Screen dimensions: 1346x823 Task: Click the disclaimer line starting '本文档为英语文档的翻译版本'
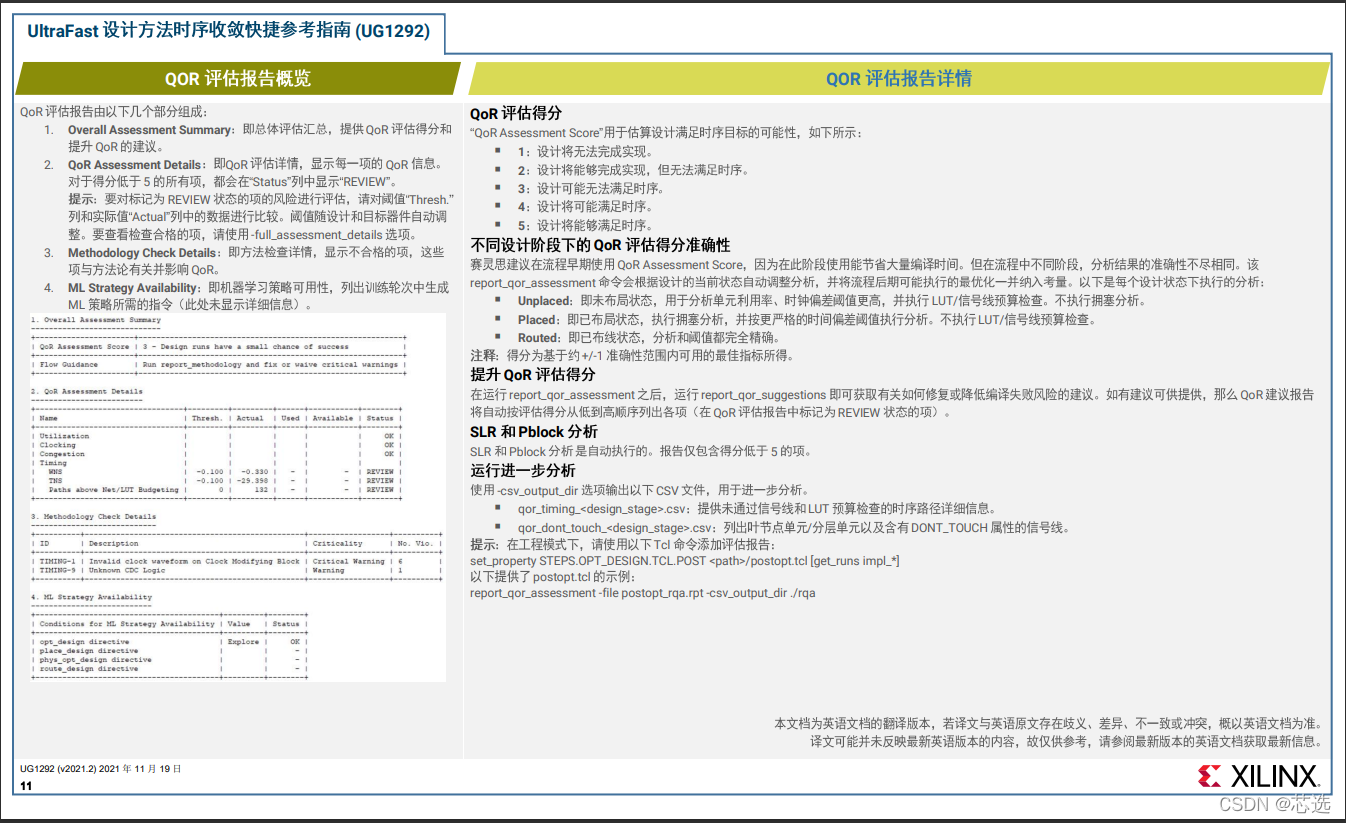coord(1049,723)
